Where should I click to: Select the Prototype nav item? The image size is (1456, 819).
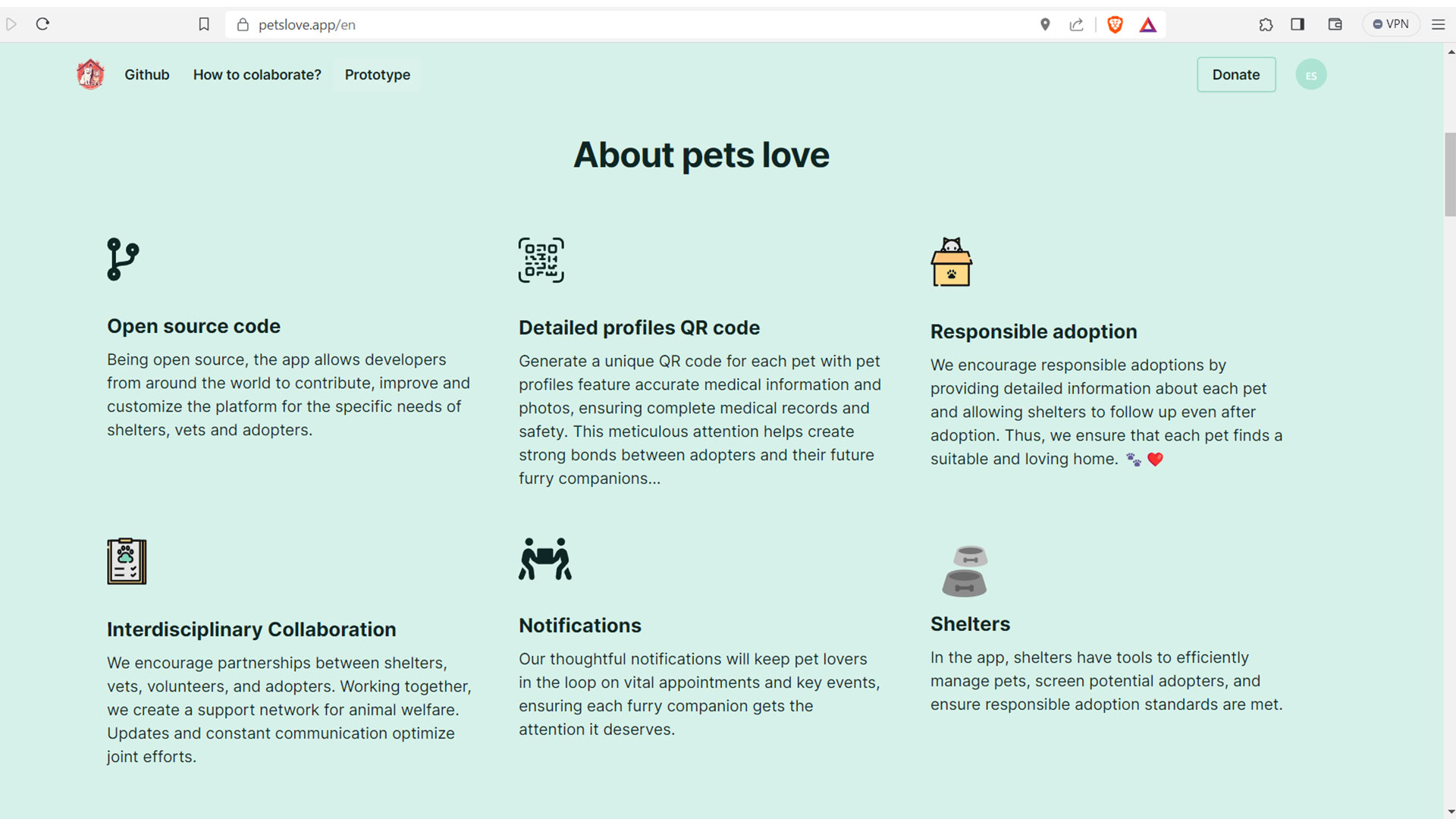377,74
